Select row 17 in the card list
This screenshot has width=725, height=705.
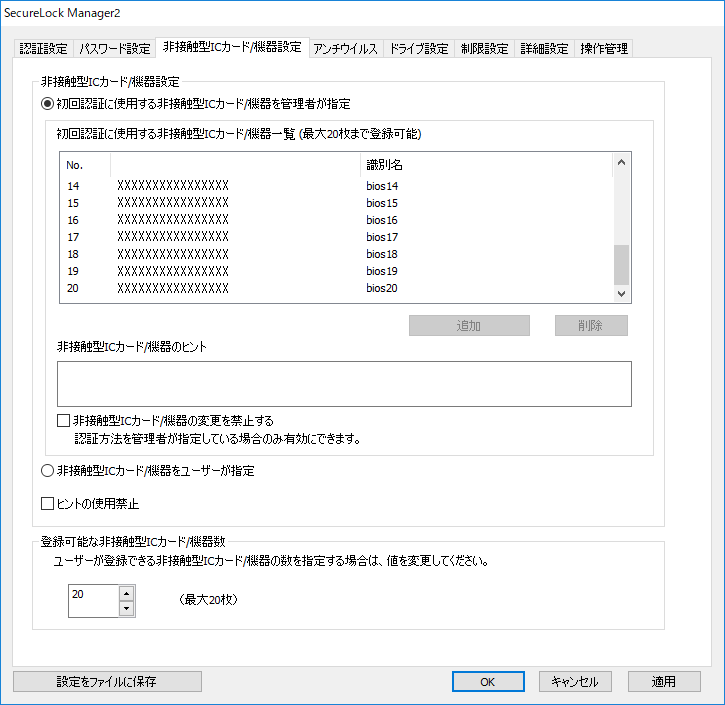point(337,237)
